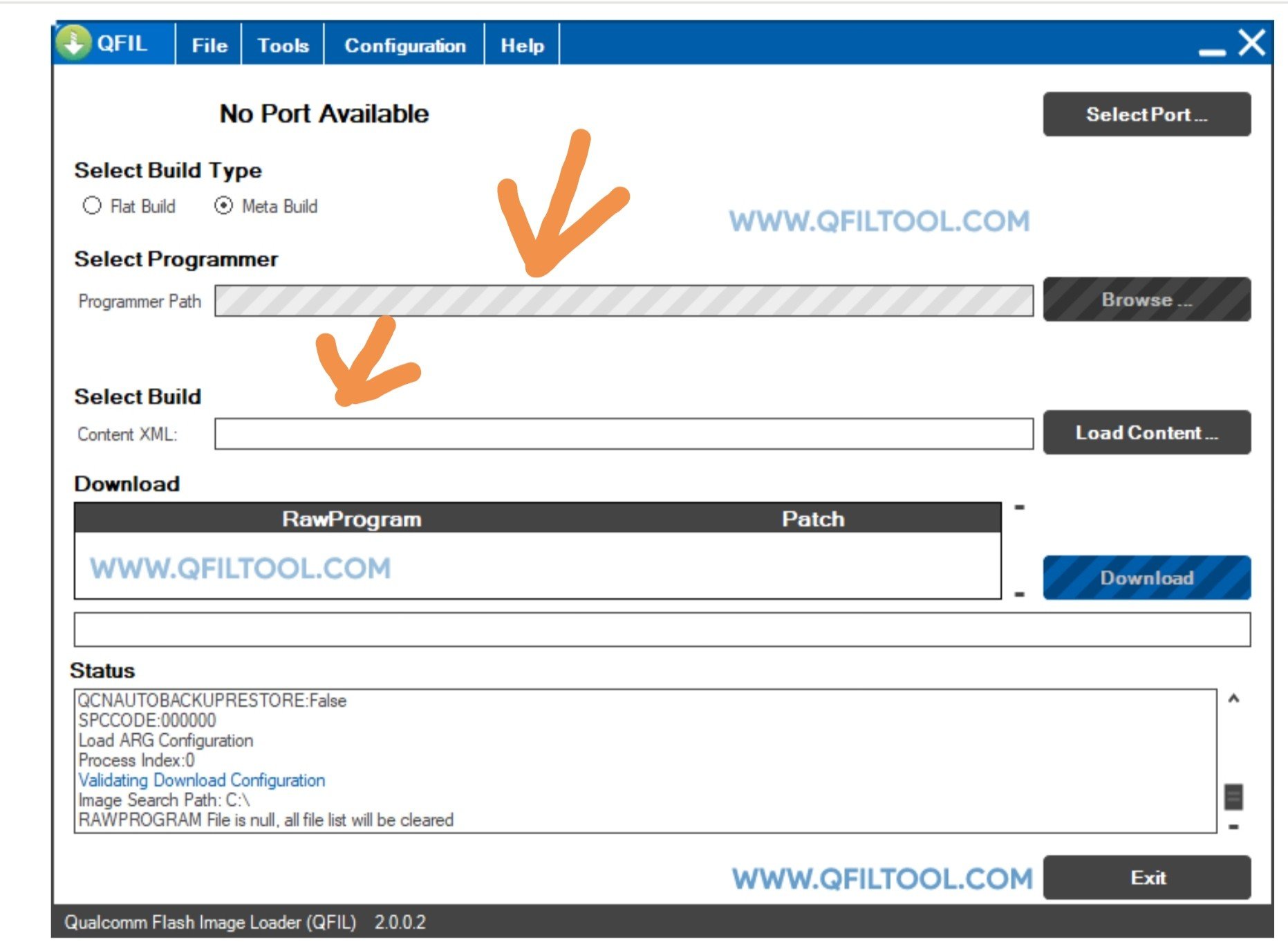The image size is (1288, 942).
Task: Click into the Content XML input field
Action: [624, 434]
